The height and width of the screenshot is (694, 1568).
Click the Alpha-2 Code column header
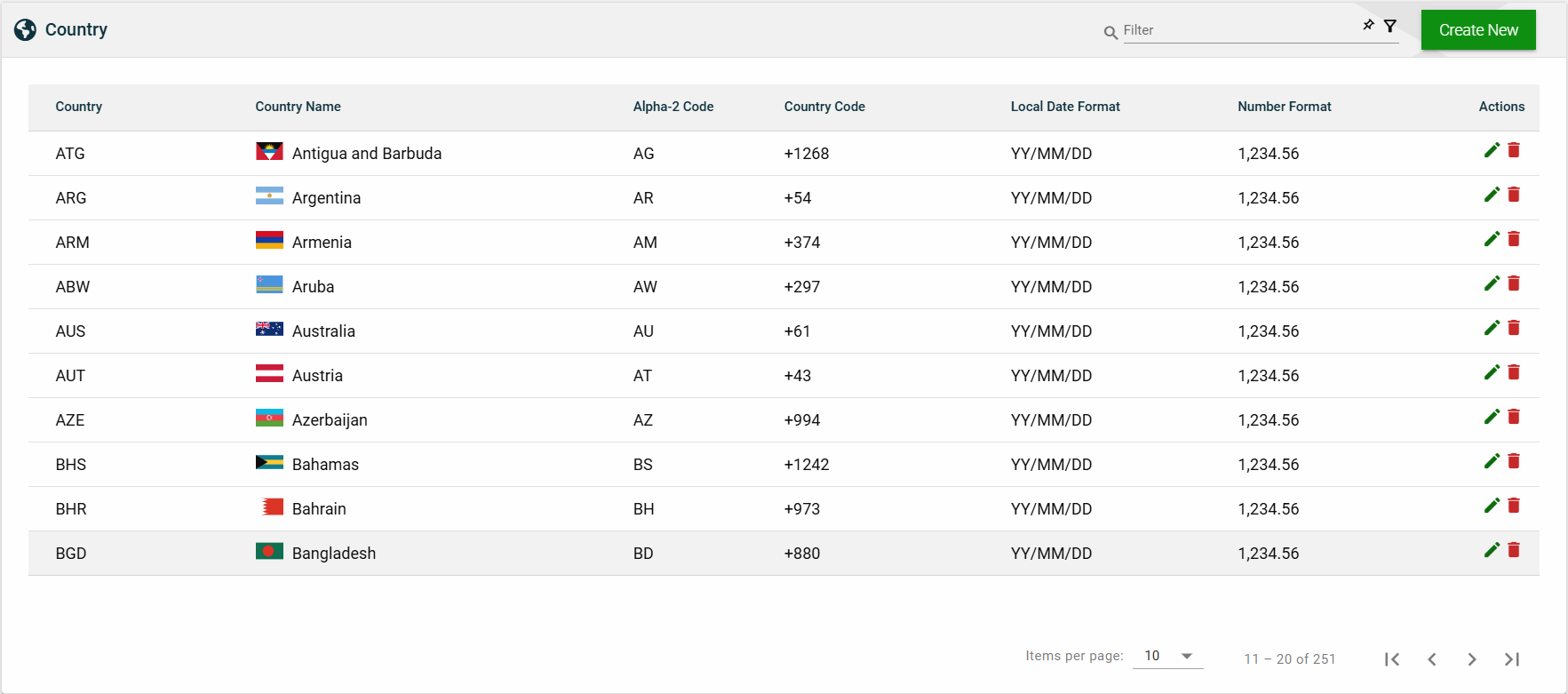tap(673, 107)
